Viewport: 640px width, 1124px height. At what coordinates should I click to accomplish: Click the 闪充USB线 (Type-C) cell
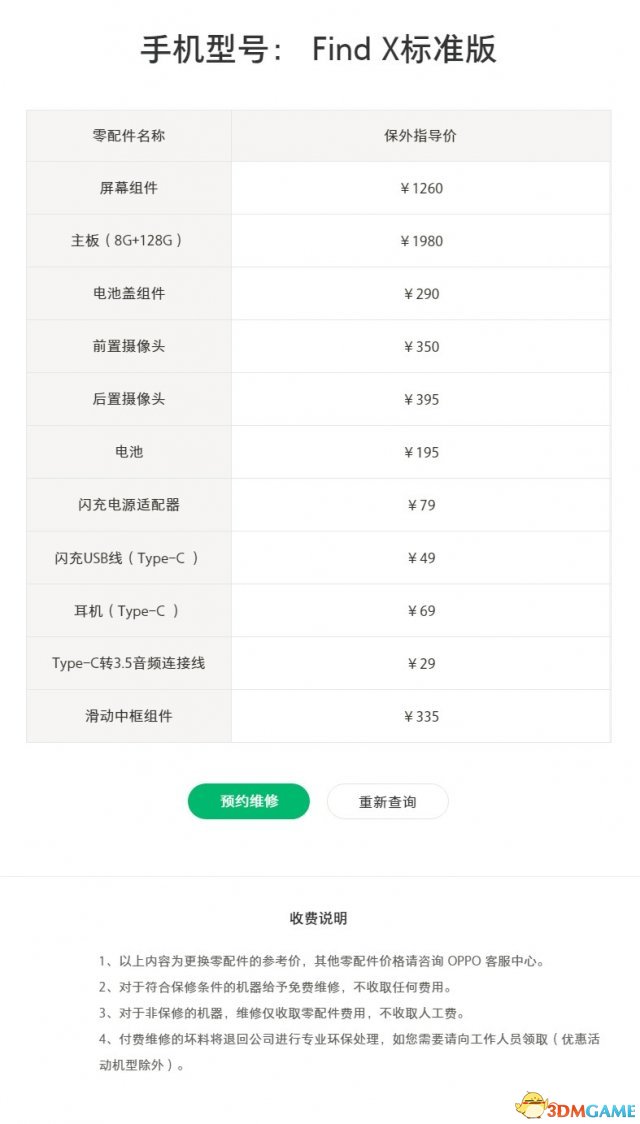pyautogui.click(x=129, y=558)
